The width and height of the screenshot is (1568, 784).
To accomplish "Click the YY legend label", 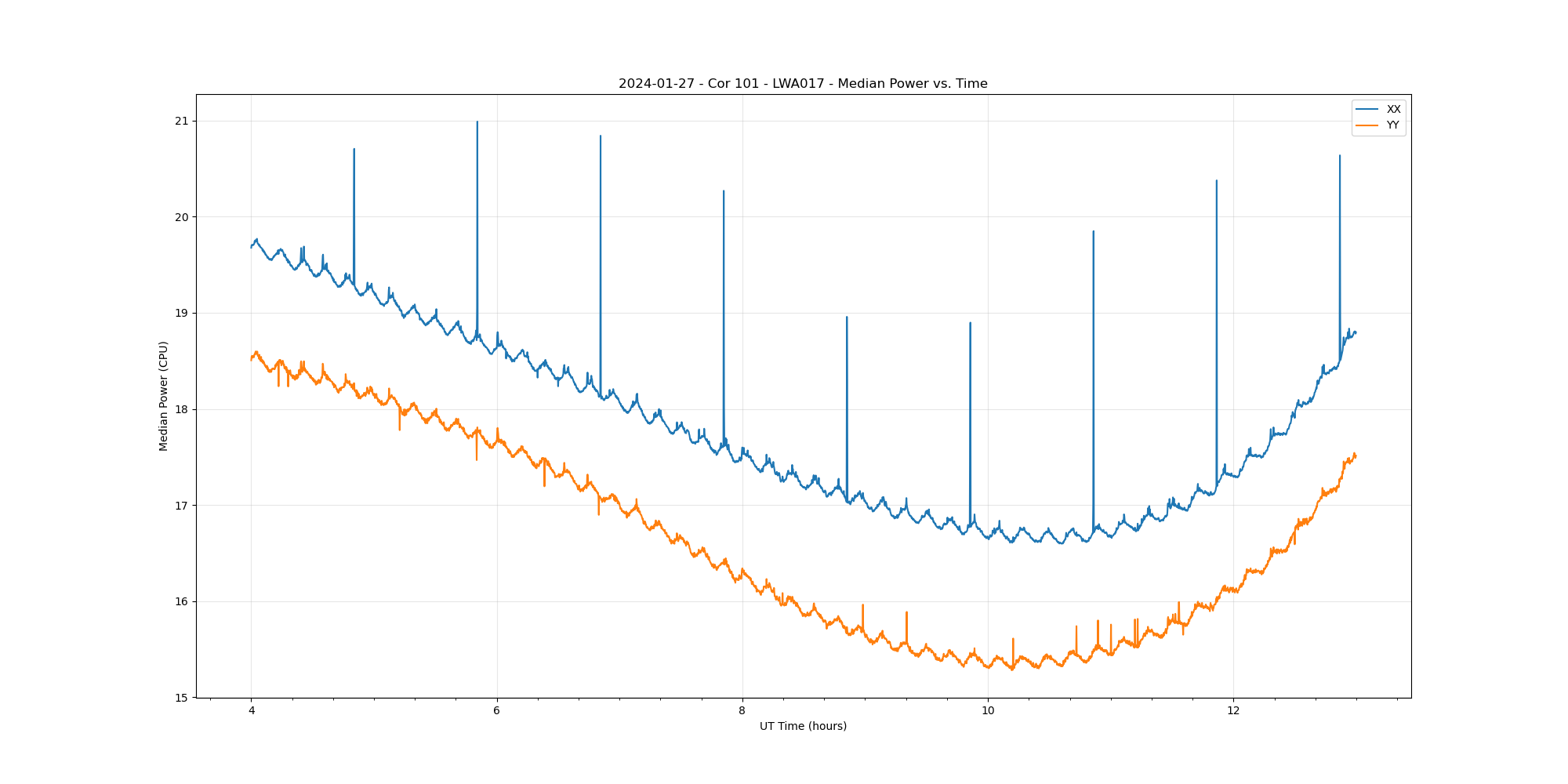I will [1393, 125].
